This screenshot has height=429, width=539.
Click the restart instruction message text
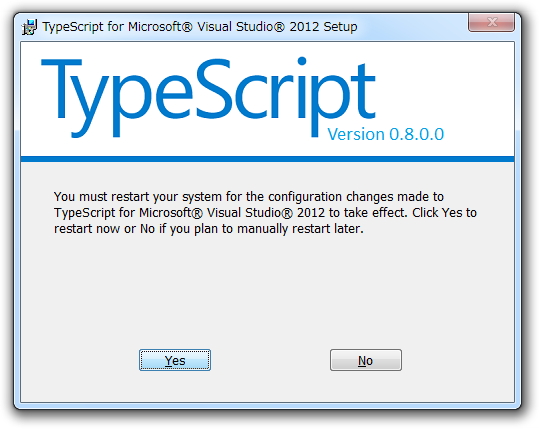pos(265,212)
